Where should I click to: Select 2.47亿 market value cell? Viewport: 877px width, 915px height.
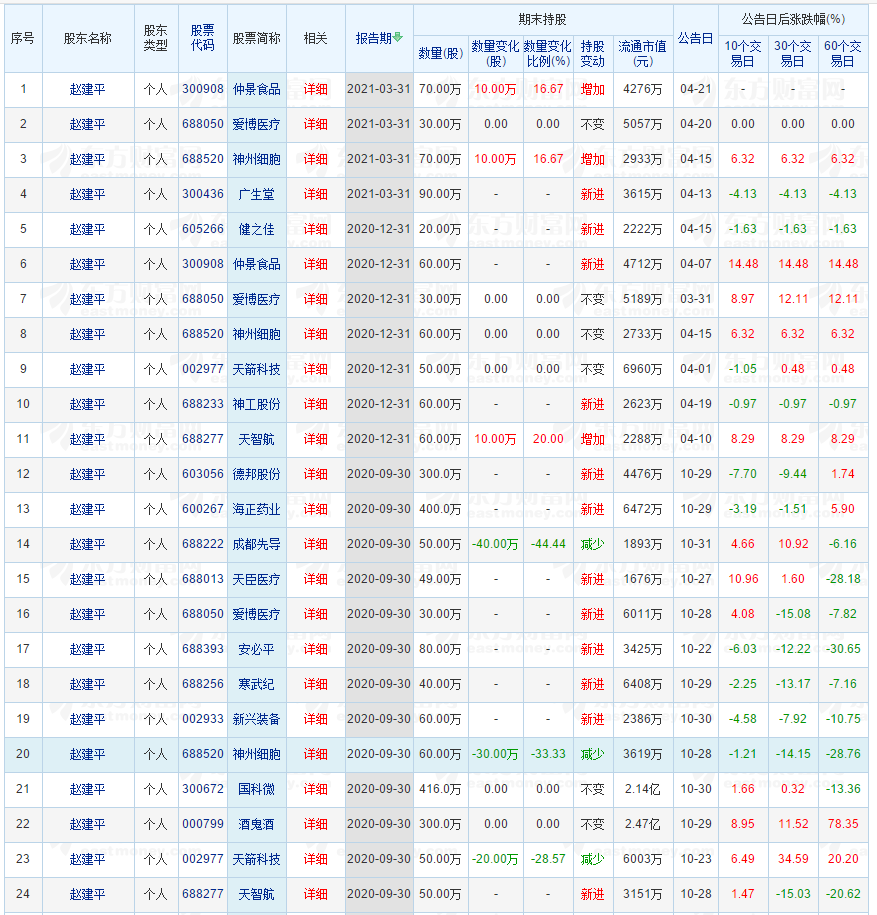click(642, 825)
